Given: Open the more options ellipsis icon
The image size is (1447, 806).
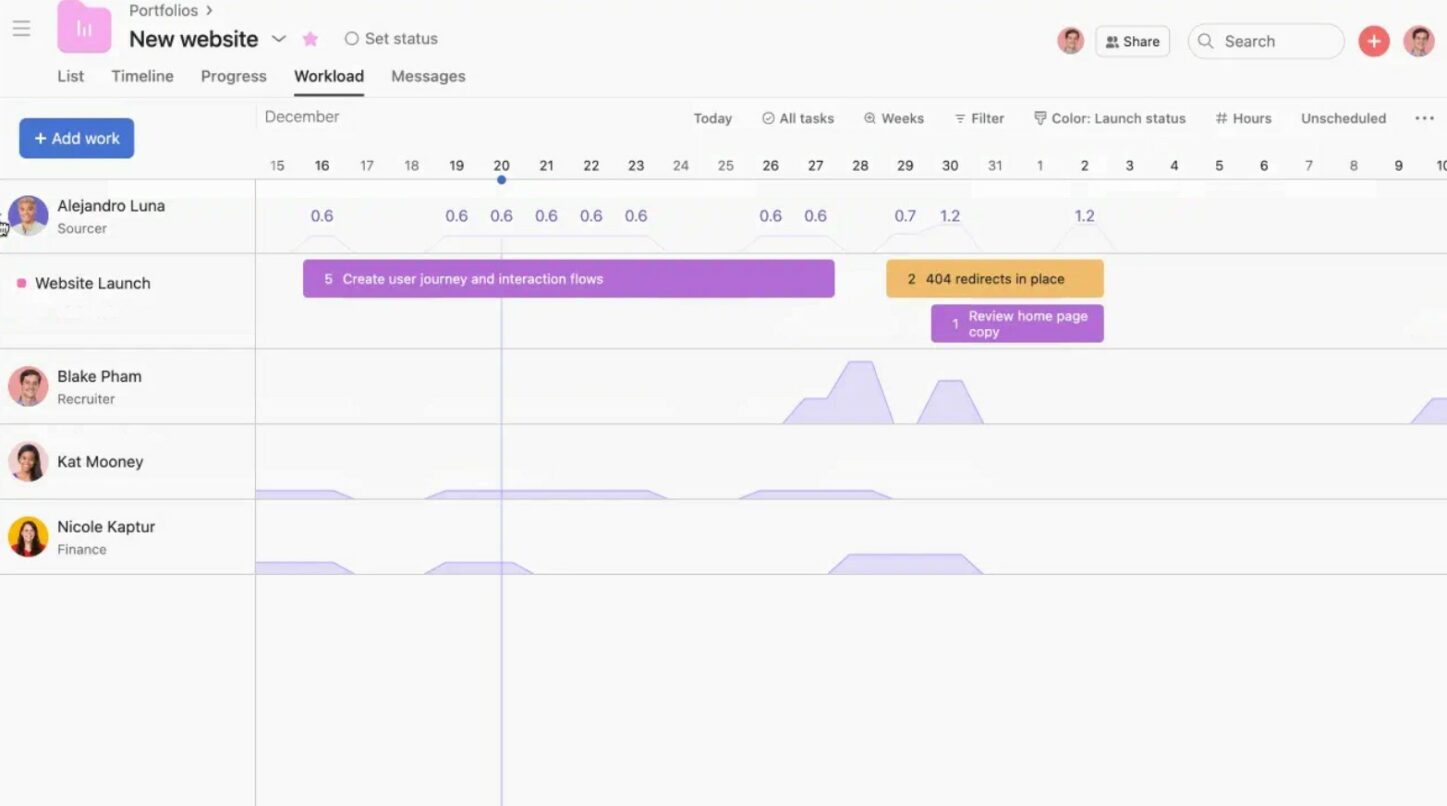Looking at the screenshot, I should (x=1424, y=117).
